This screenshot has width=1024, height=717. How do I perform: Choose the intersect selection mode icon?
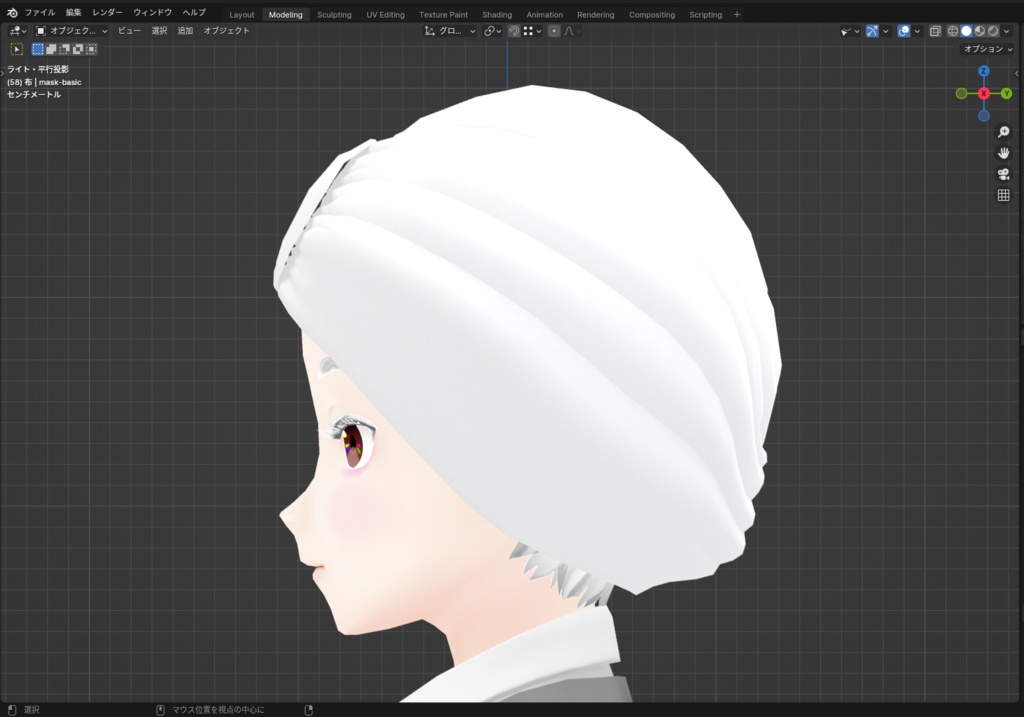[x=91, y=49]
